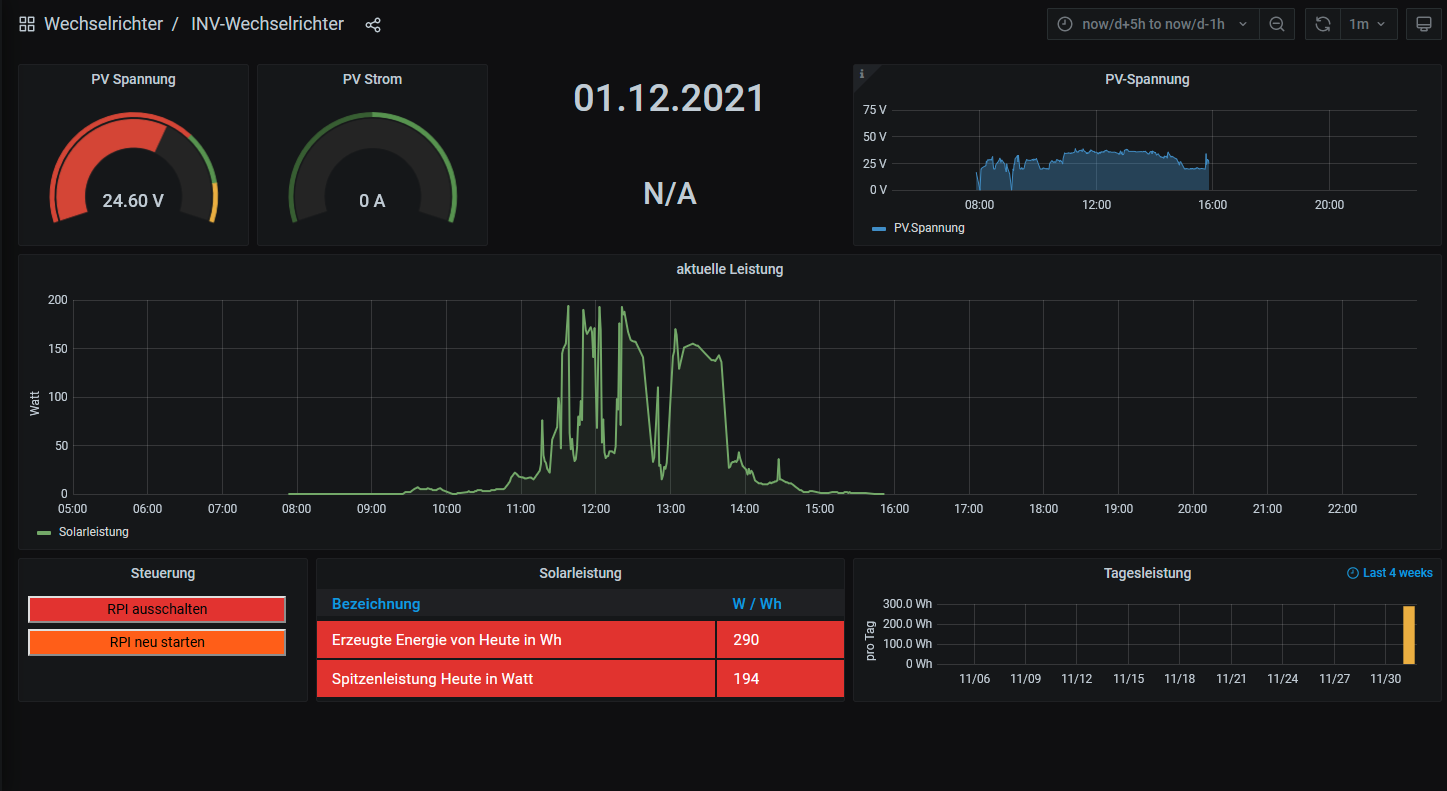This screenshot has width=1447, height=791.
Task: Sort table by Bezeichnung column header
Action: tap(376, 604)
